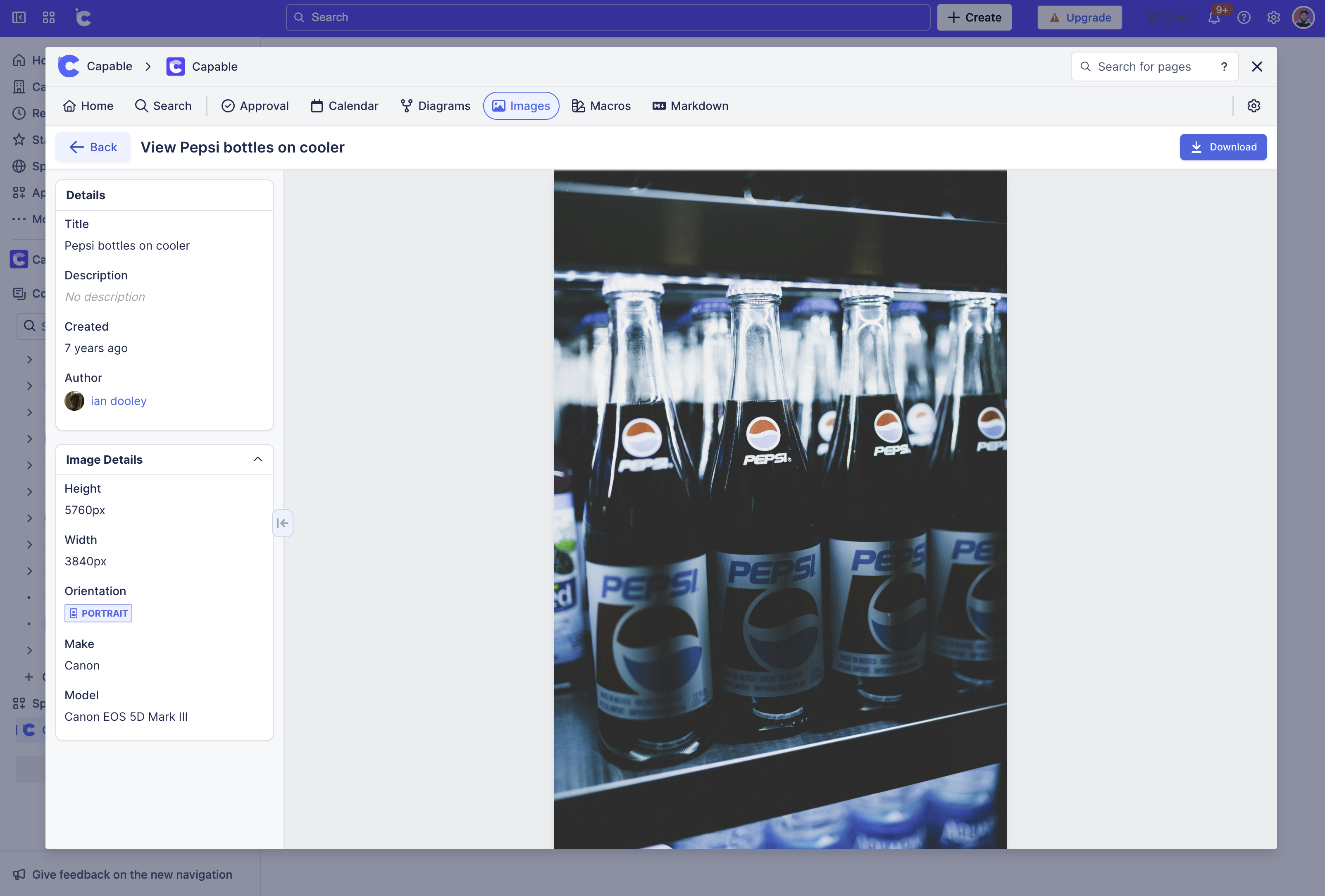Click the Pepsi bottles image preview
Image resolution: width=1325 pixels, height=896 pixels.
779,509
